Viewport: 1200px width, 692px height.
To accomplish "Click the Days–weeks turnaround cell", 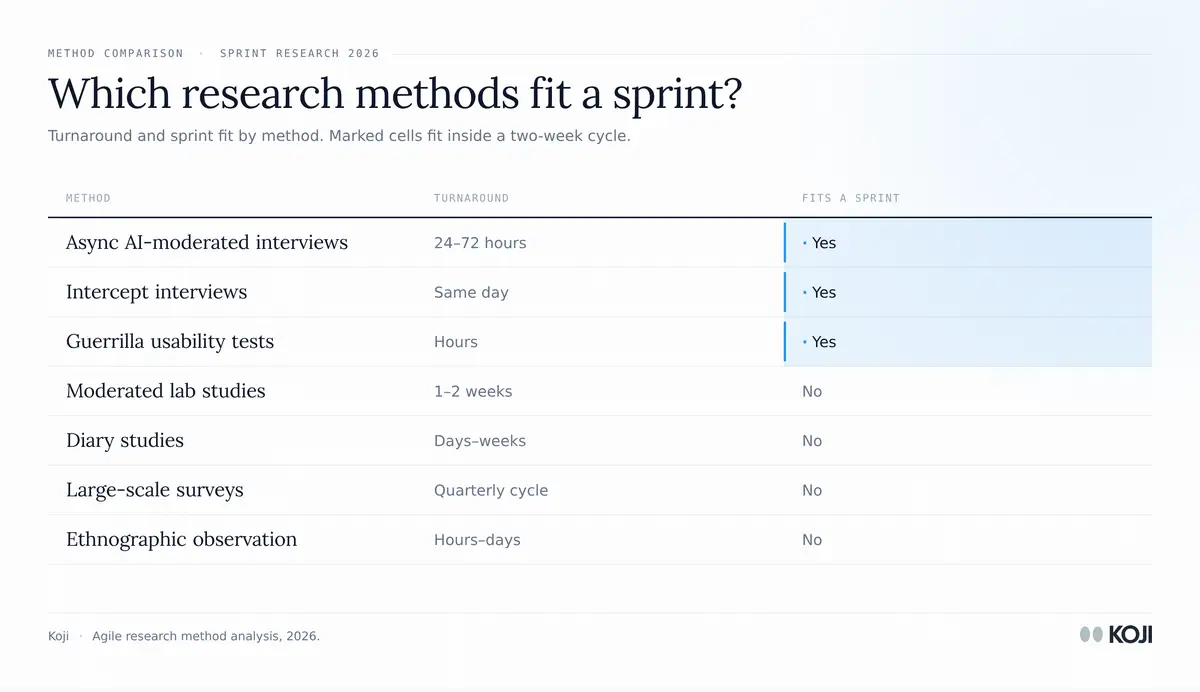I will click(480, 441).
